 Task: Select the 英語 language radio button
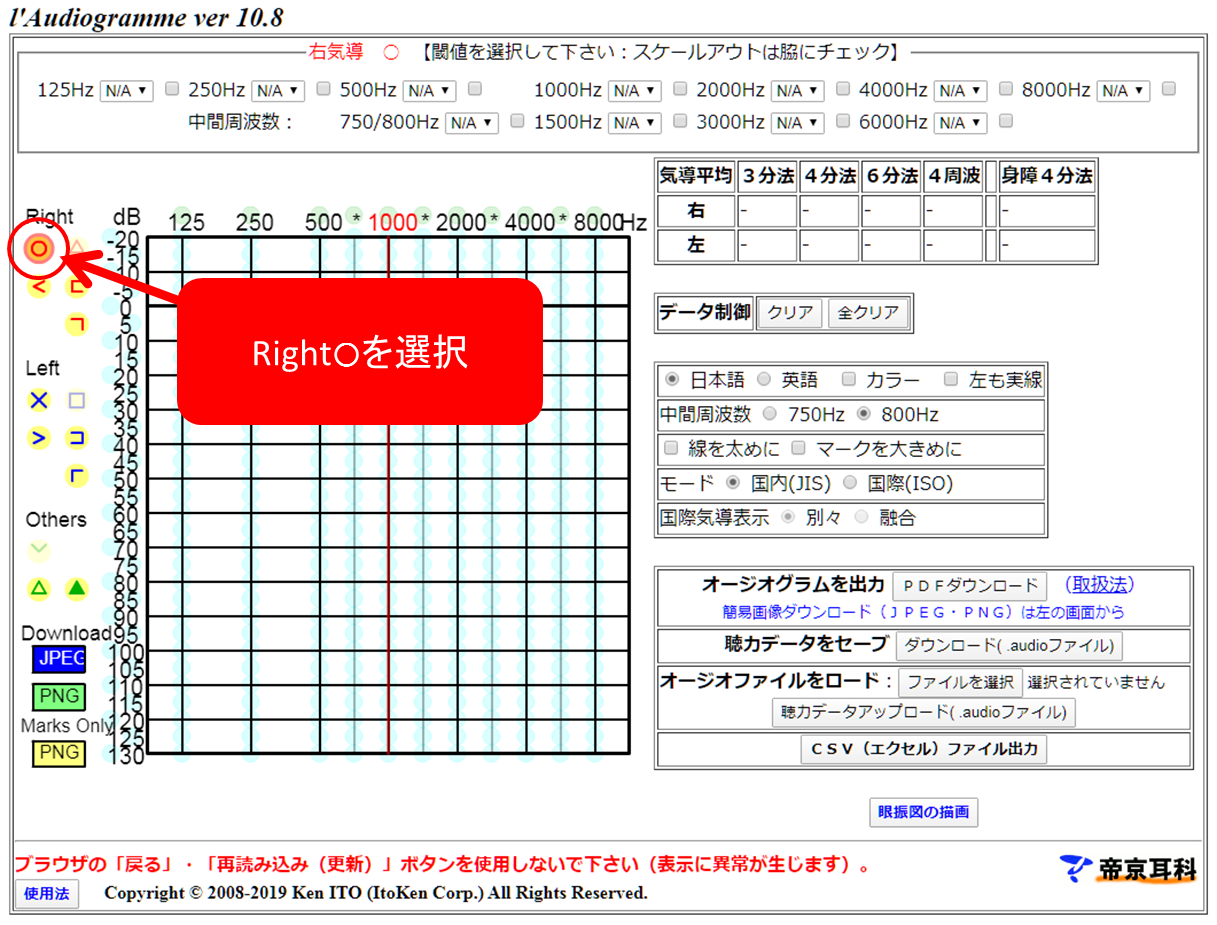(x=764, y=379)
